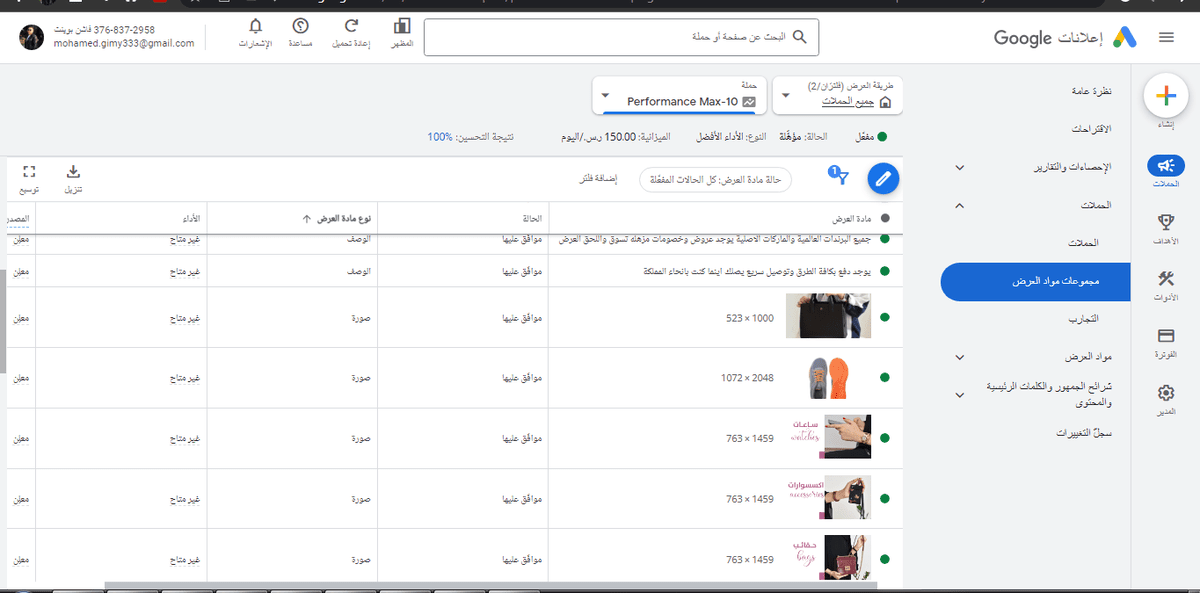
Task: Click the help (مساعدة) icon
Action: tap(301, 27)
